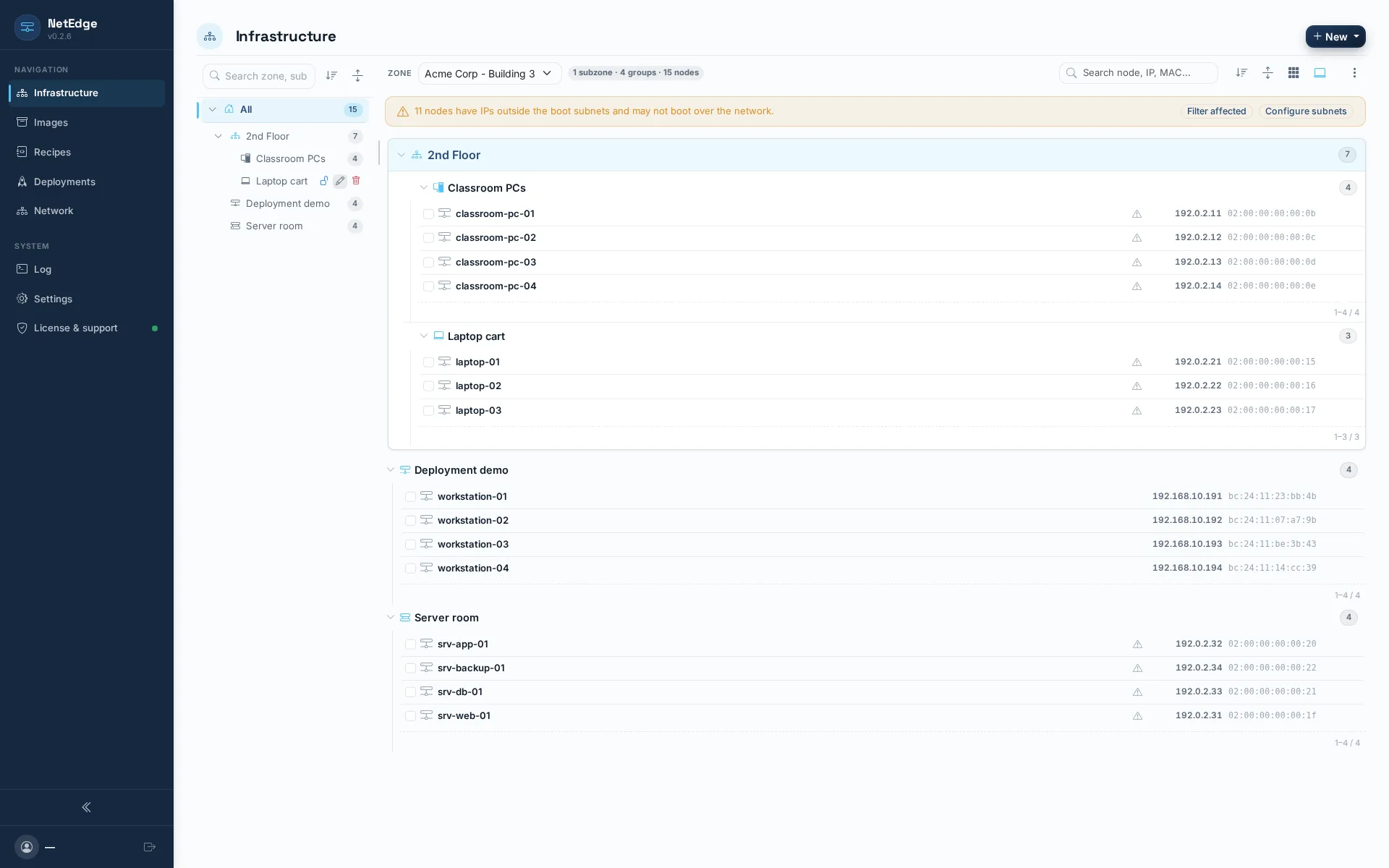Click warning triangle on laptop-02 row
This screenshot has height=868, width=1389.
coord(1137,386)
